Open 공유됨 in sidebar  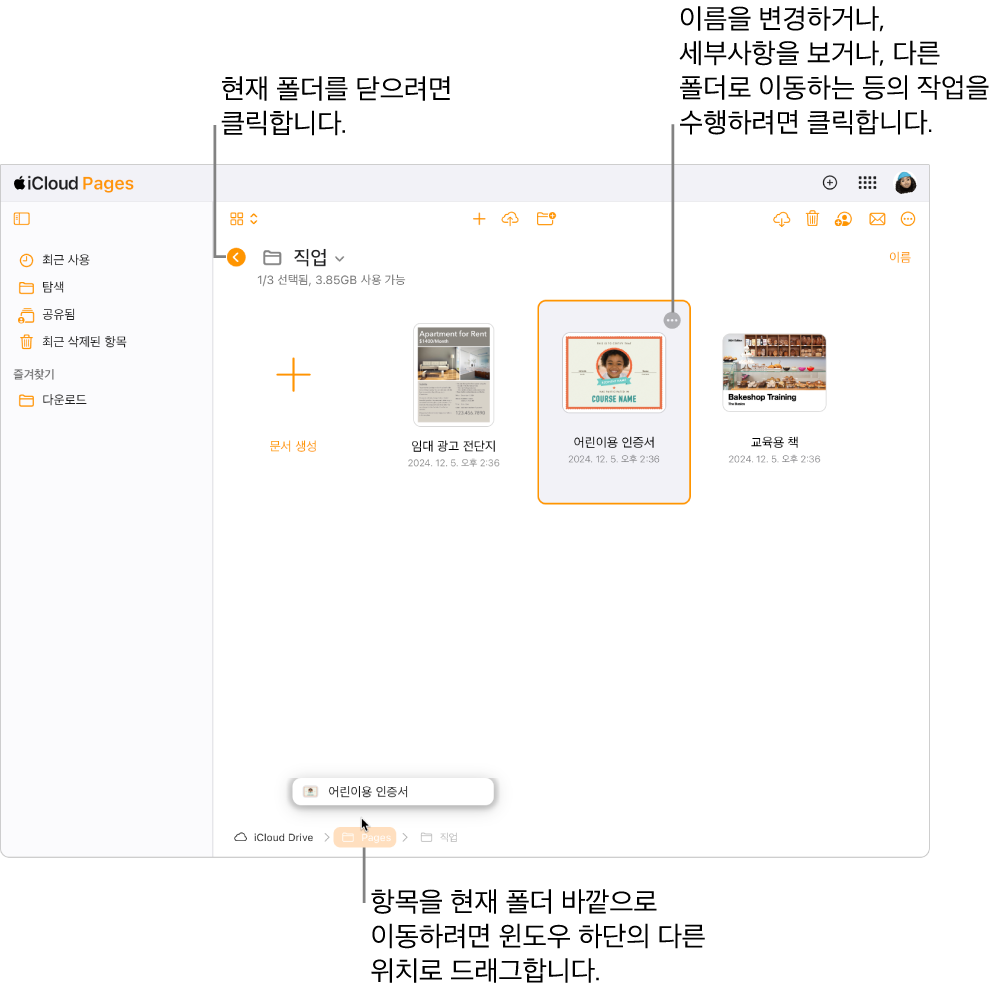[47, 315]
